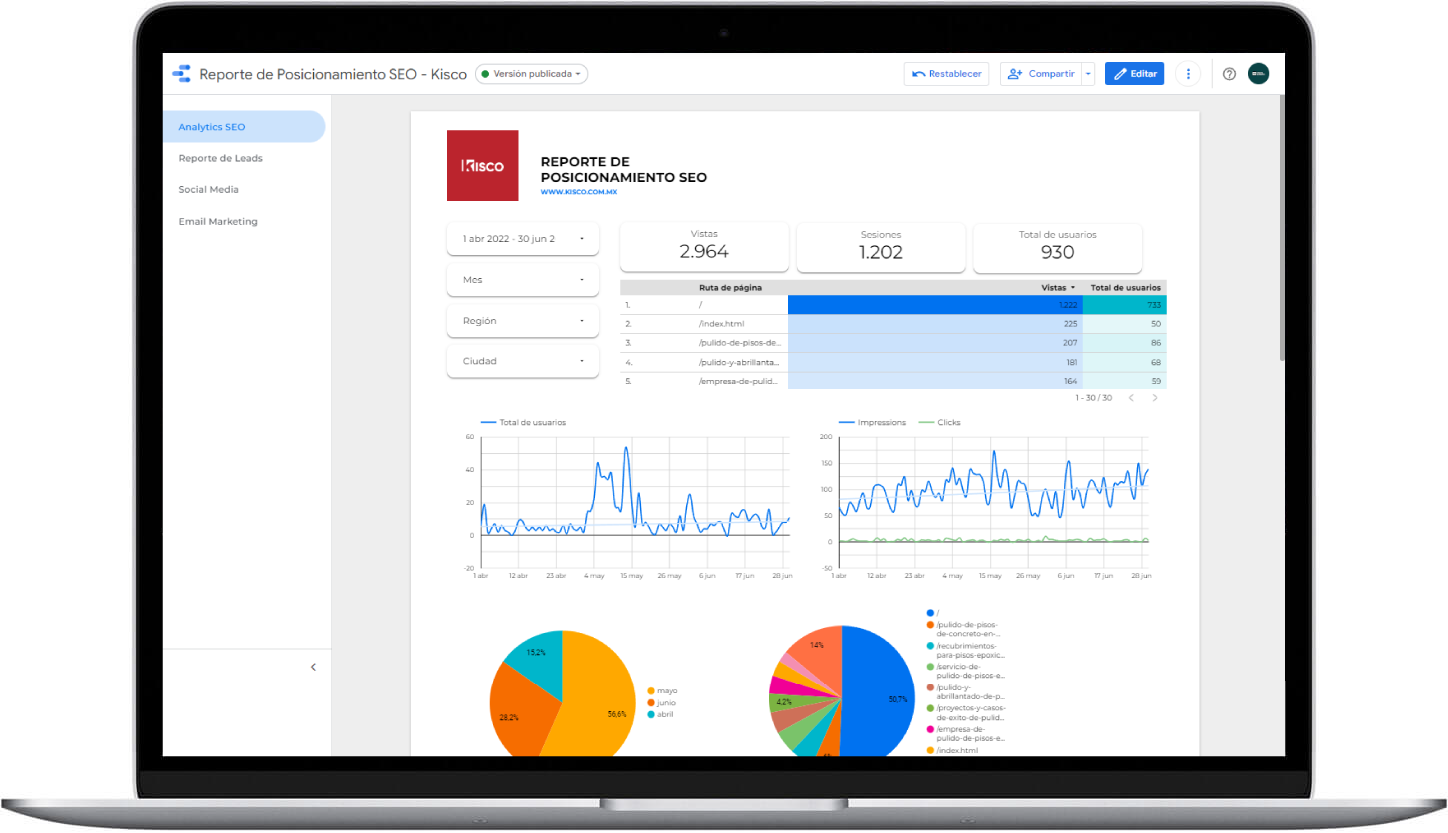Click the mayo legend item
The height and width of the screenshot is (833, 1448).
click(662, 691)
